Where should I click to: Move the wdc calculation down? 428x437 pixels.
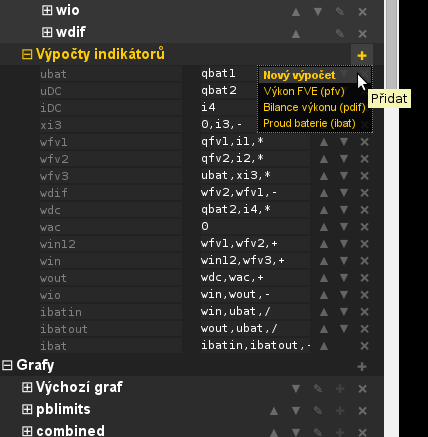(x=344, y=210)
